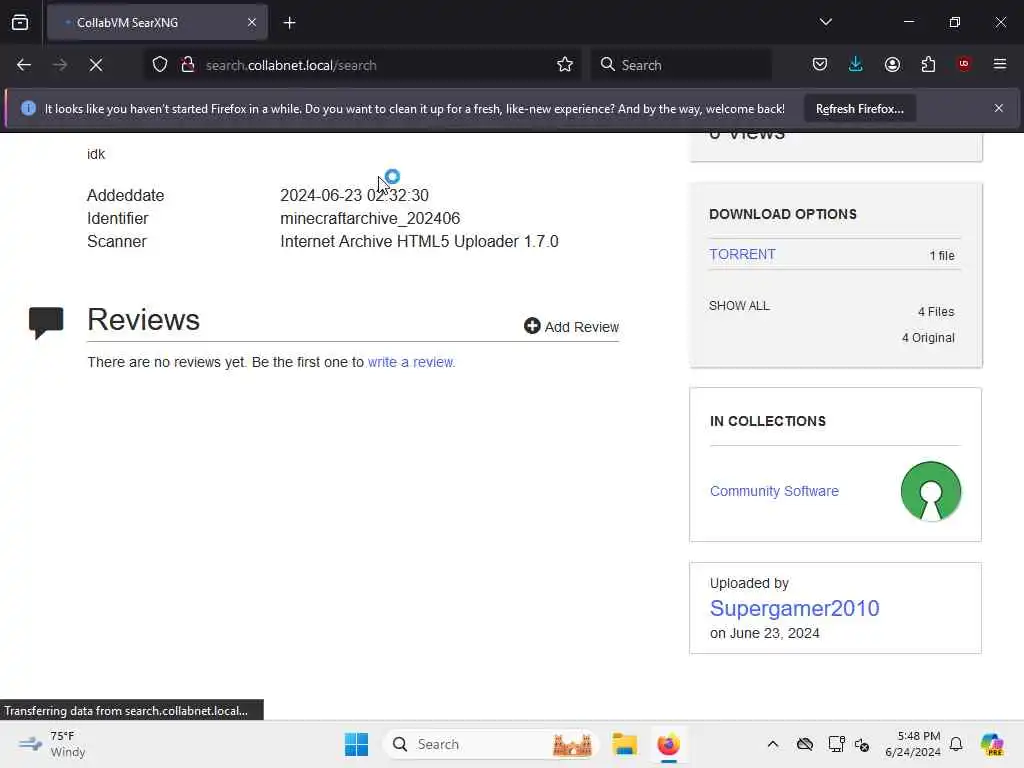This screenshot has width=1024, height=768.
Task: Open the notifications bell
Action: [x=956, y=744]
